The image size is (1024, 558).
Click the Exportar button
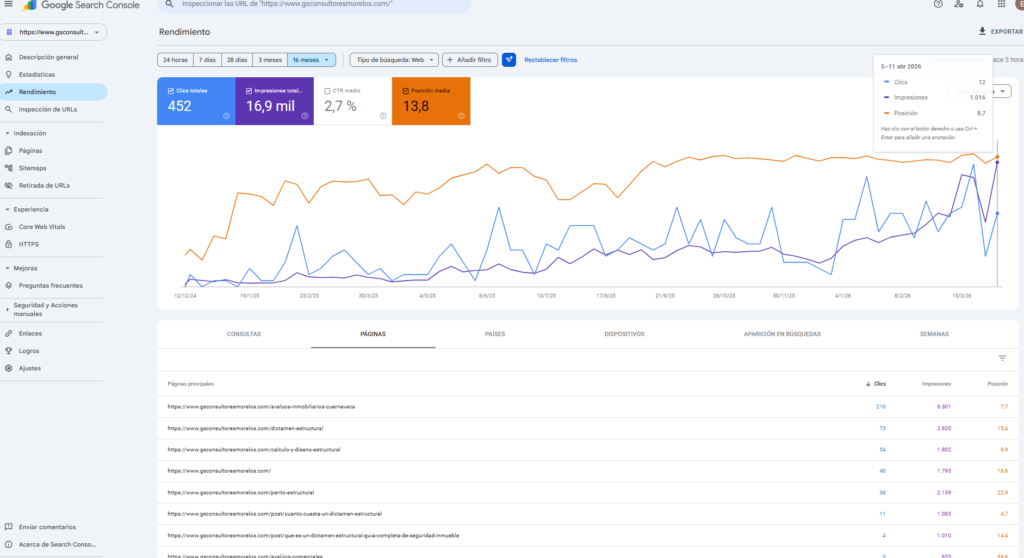pyautogui.click(x=1000, y=32)
